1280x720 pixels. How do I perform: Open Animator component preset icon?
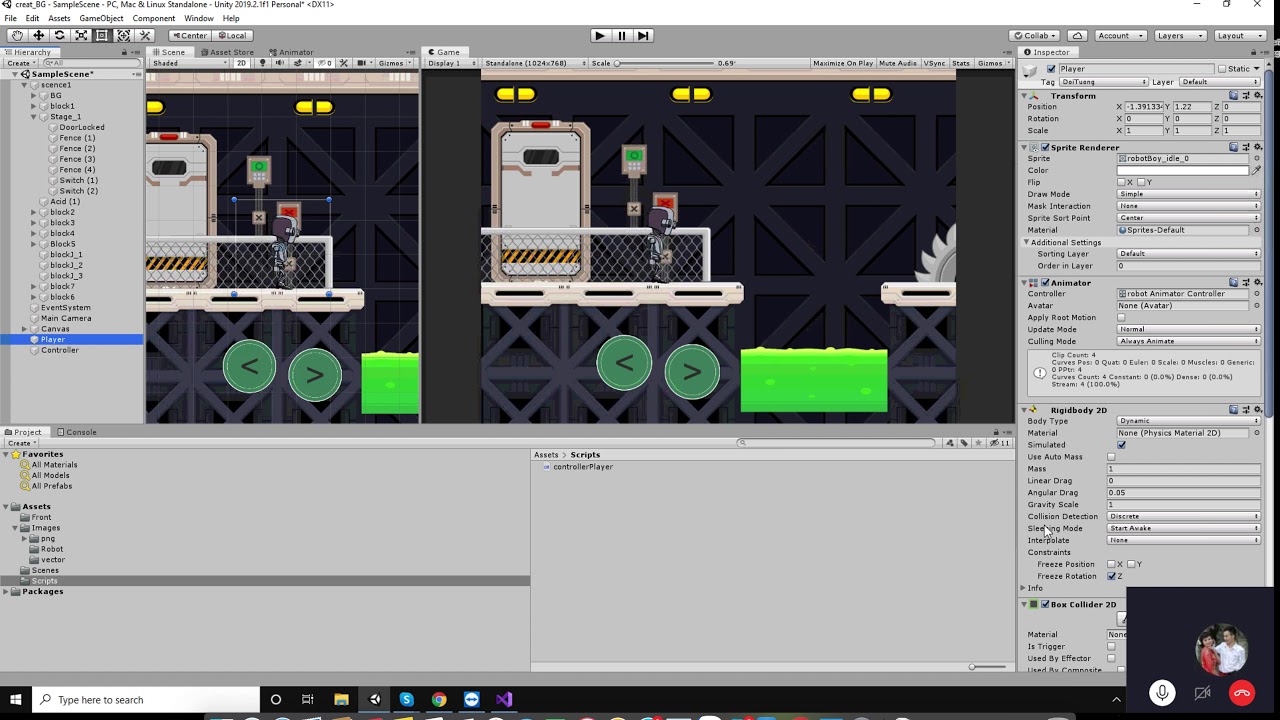(1246, 283)
